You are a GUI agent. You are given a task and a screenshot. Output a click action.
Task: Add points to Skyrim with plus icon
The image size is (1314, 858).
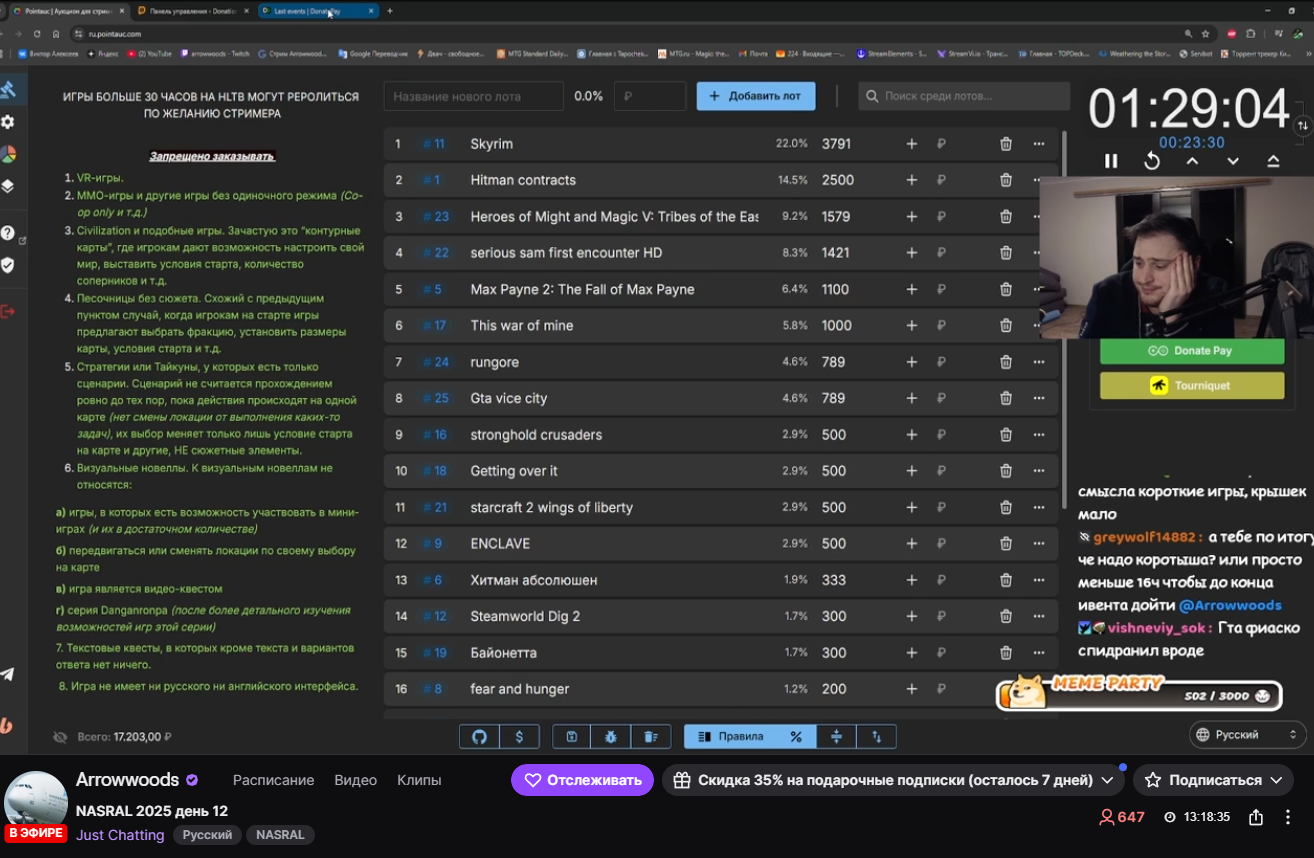click(x=911, y=144)
